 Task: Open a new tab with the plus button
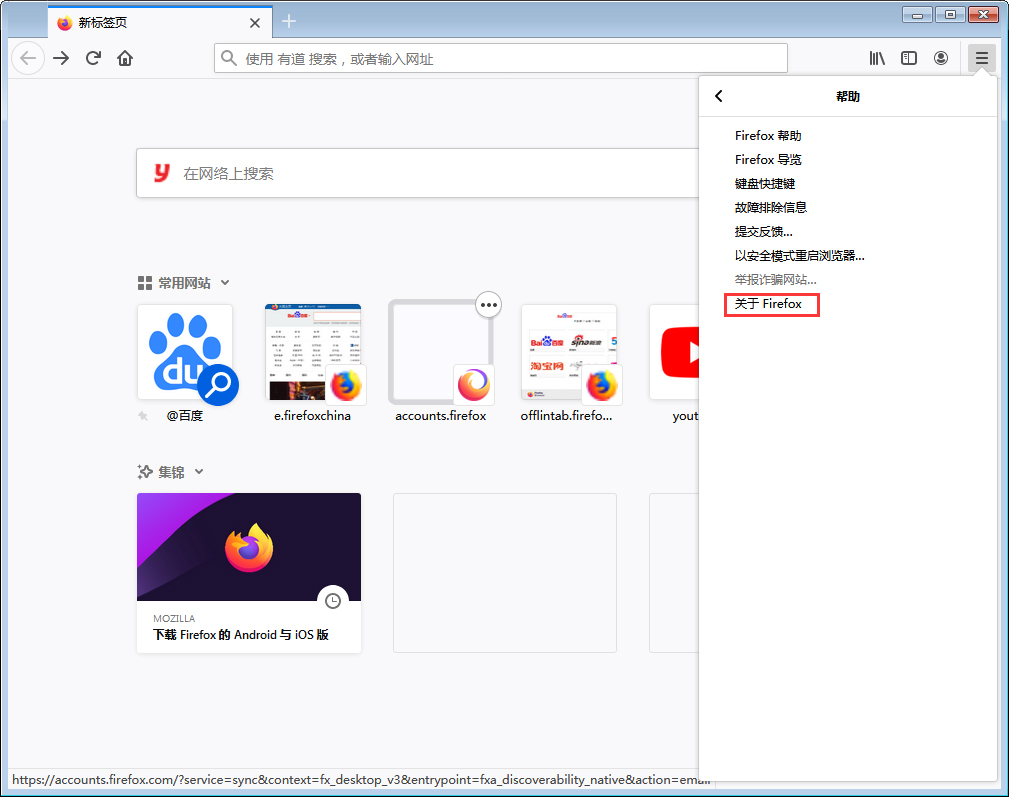coord(289,21)
